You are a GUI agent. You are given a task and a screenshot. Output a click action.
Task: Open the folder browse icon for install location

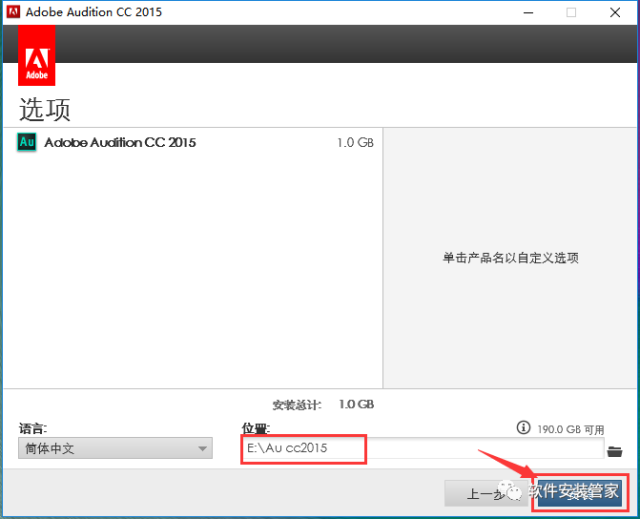(615, 451)
